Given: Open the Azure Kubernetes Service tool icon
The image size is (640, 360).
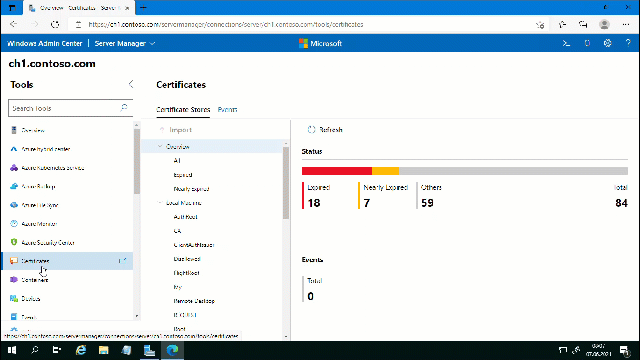Looking at the screenshot, I should pyautogui.click(x=14, y=168).
